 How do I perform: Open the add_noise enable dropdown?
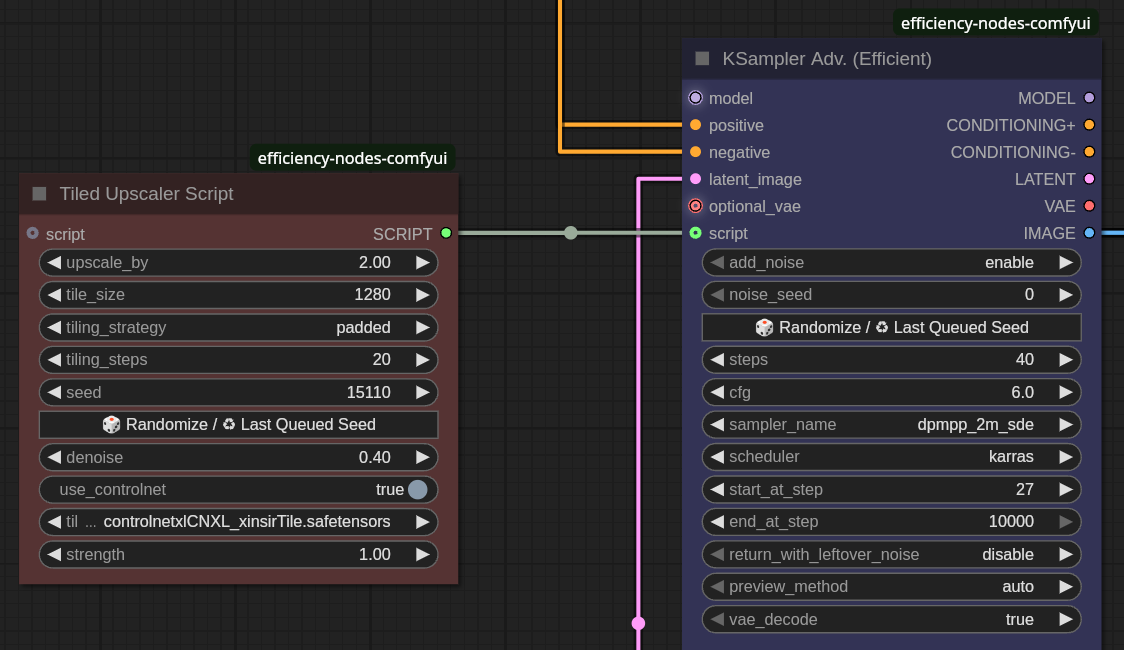coord(891,262)
